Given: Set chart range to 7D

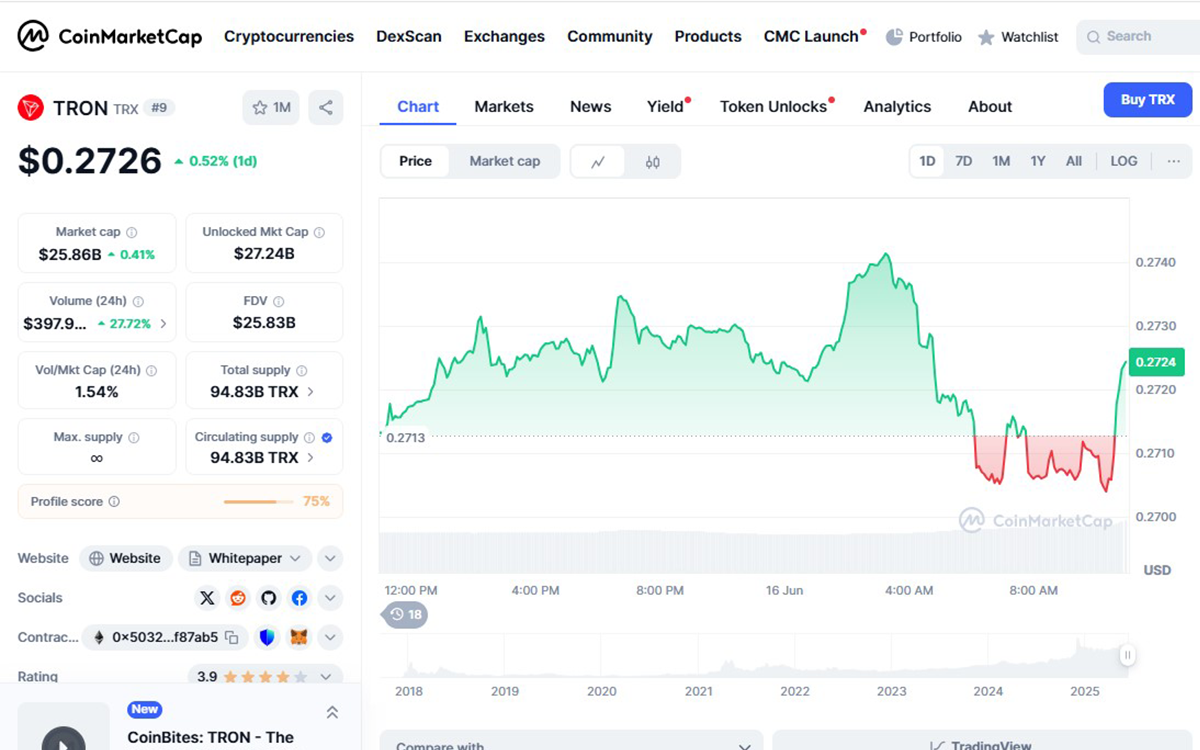Looking at the screenshot, I should coord(963,161).
